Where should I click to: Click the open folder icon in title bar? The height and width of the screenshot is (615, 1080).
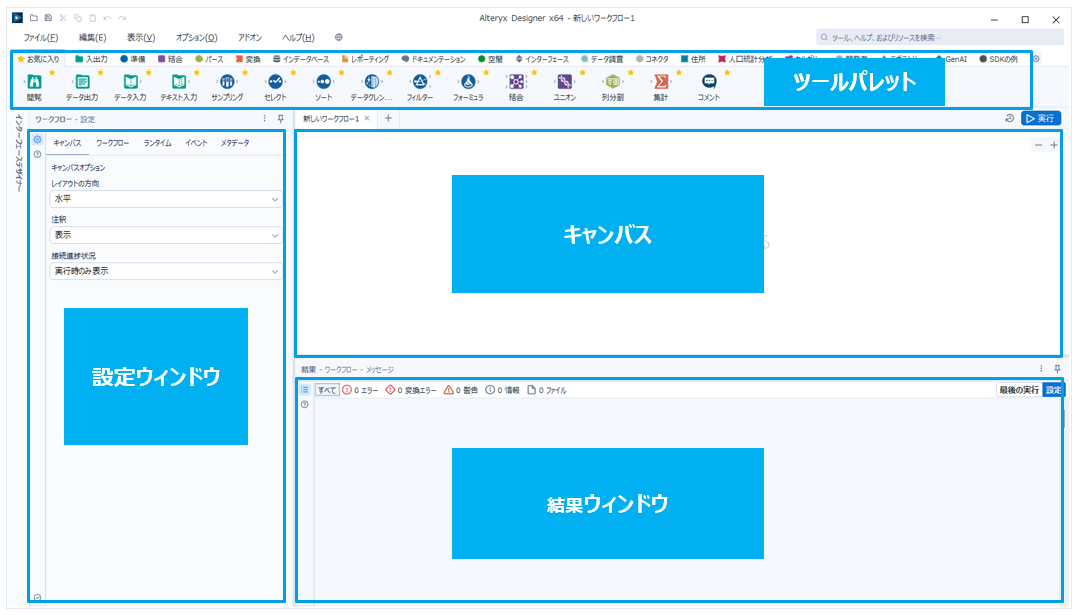pyautogui.click(x=33, y=18)
